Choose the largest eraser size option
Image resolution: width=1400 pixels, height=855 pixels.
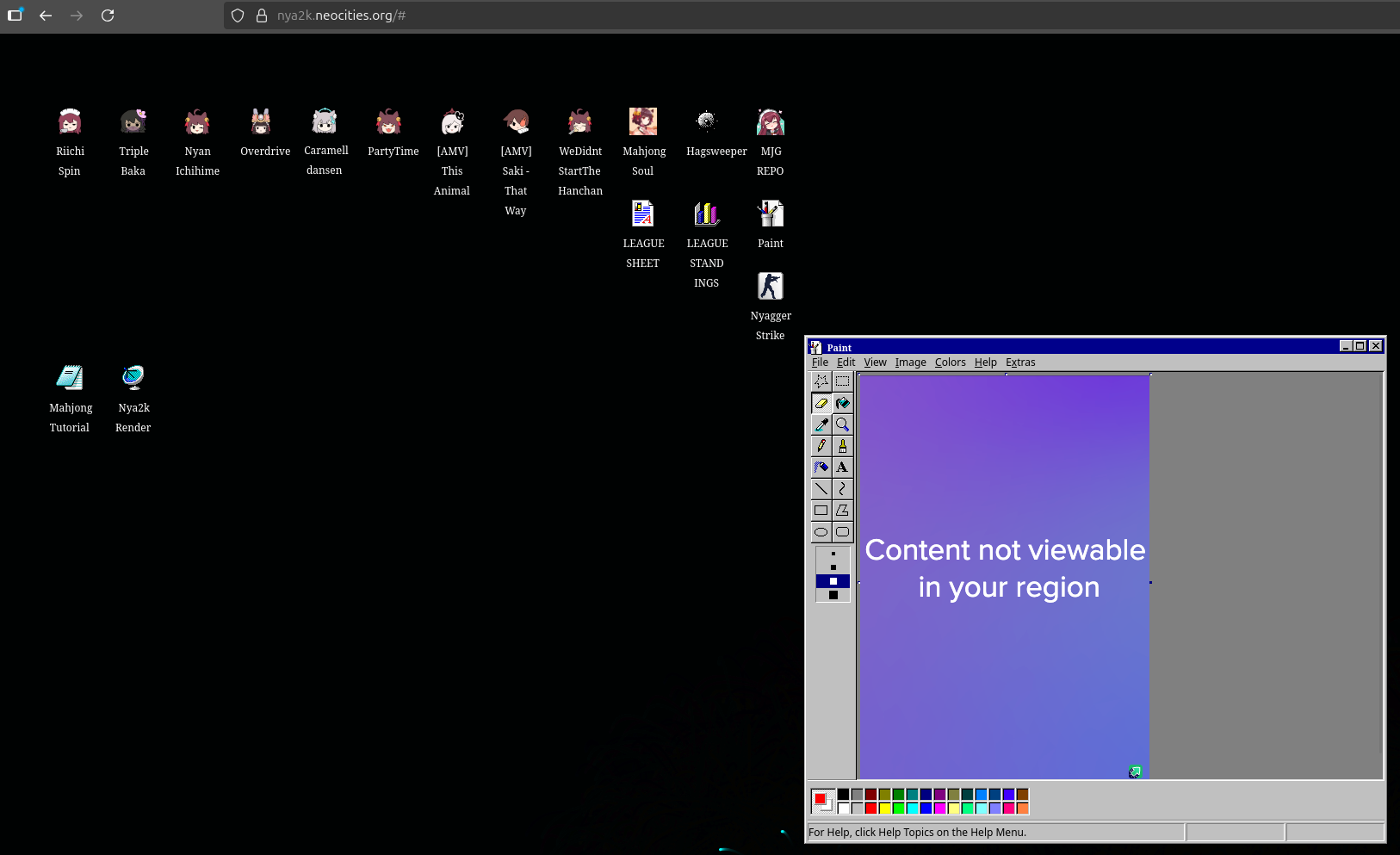pos(833,595)
